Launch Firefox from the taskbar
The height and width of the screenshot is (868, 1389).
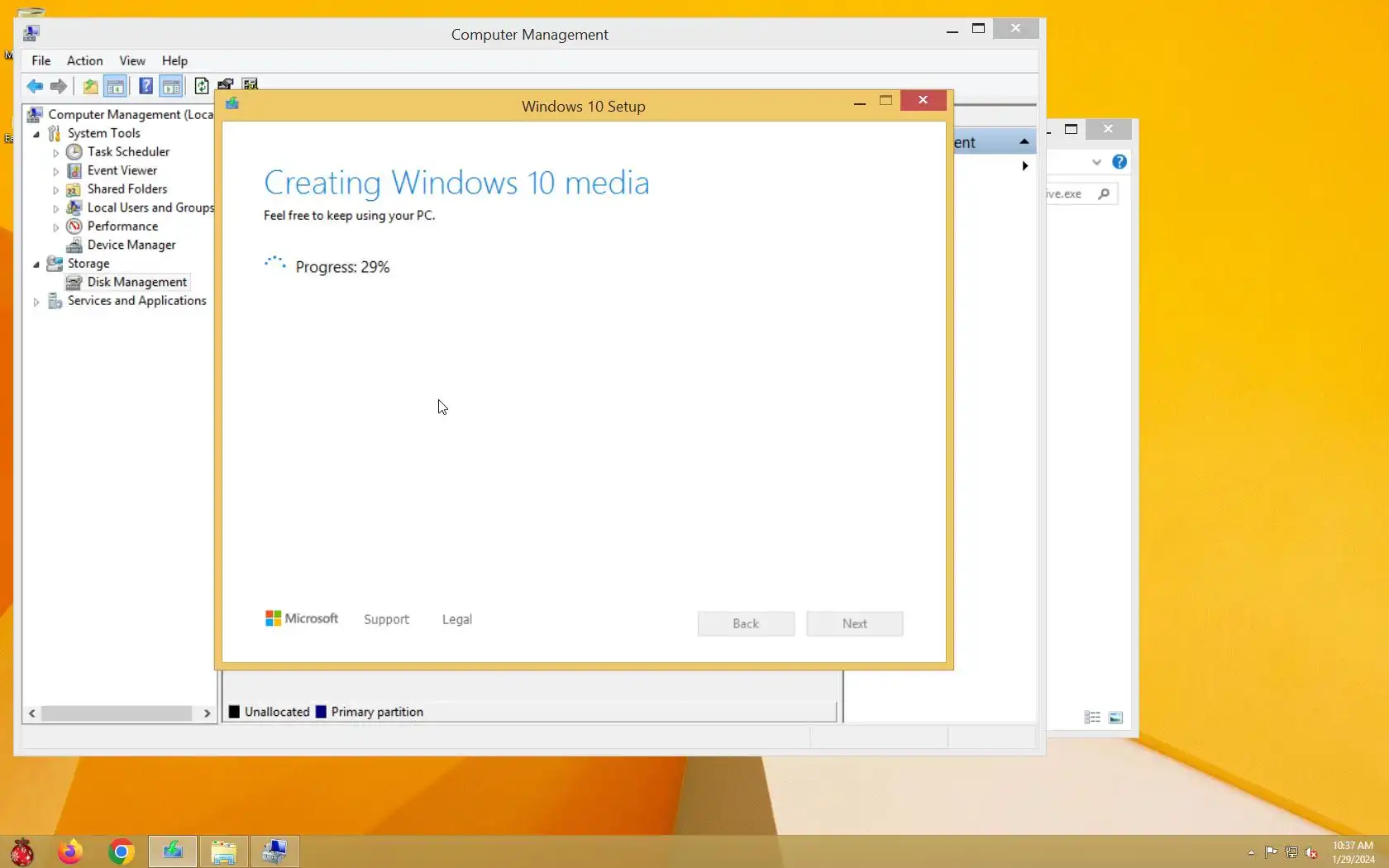(70, 851)
